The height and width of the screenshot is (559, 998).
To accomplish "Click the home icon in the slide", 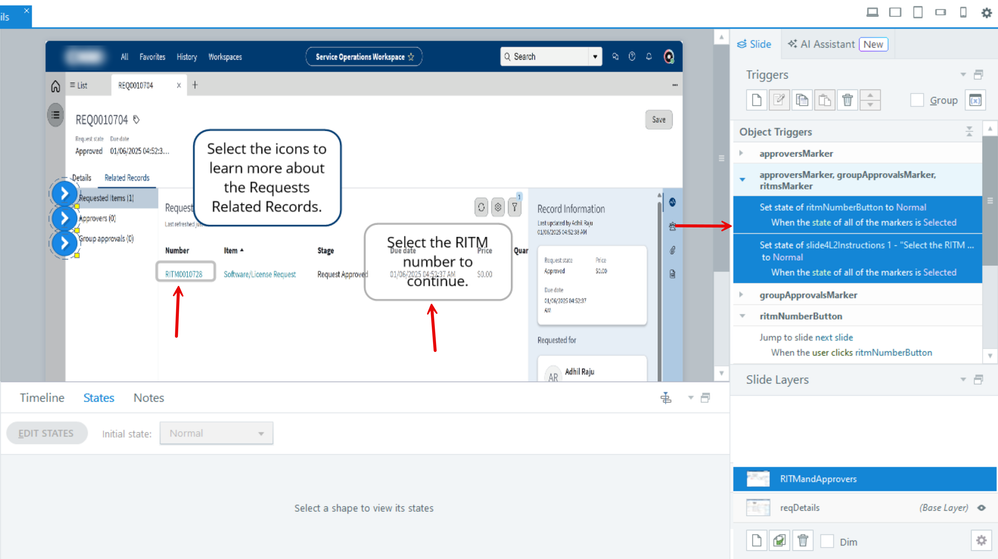I will click(55, 86).
